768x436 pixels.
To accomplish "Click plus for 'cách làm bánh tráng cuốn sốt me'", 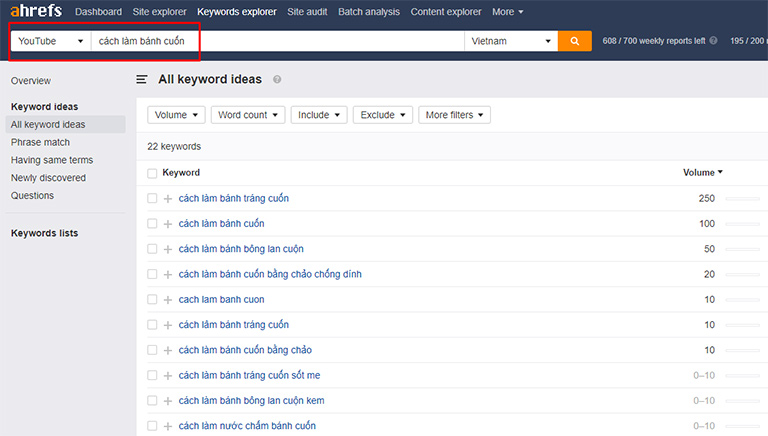I will coord(168,376).
